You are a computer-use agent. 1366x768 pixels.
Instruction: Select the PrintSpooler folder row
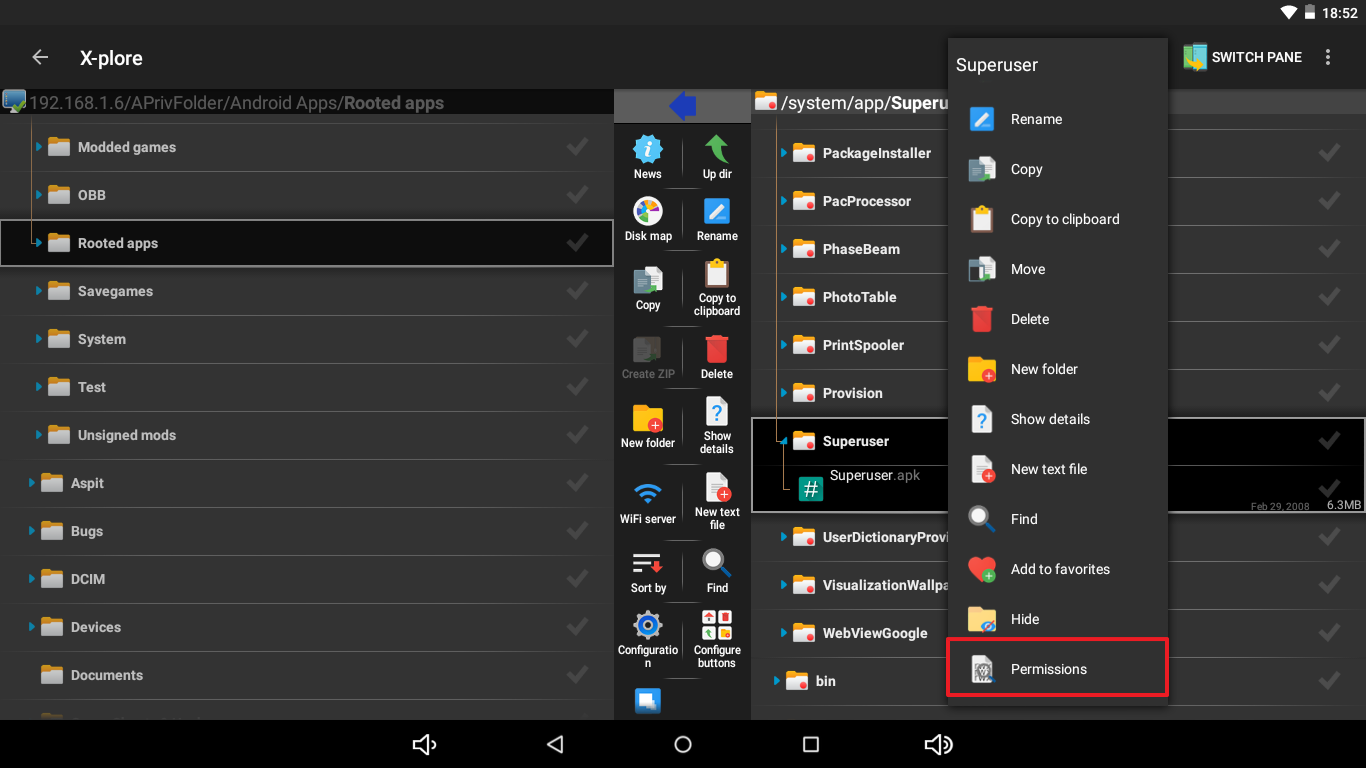tap(1058, 345)
